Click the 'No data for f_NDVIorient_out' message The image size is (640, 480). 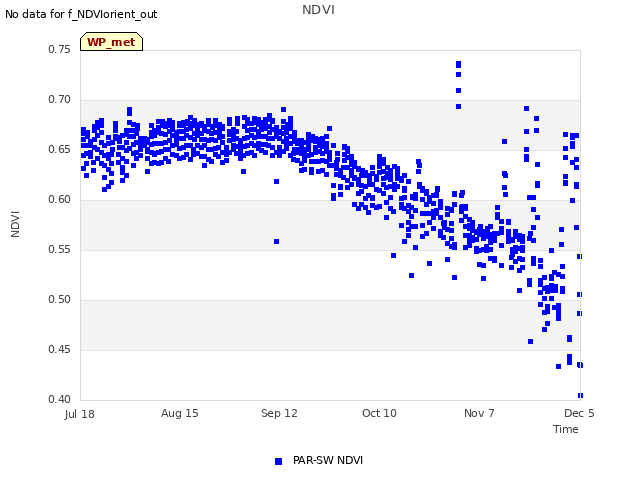tap(81, 14)
